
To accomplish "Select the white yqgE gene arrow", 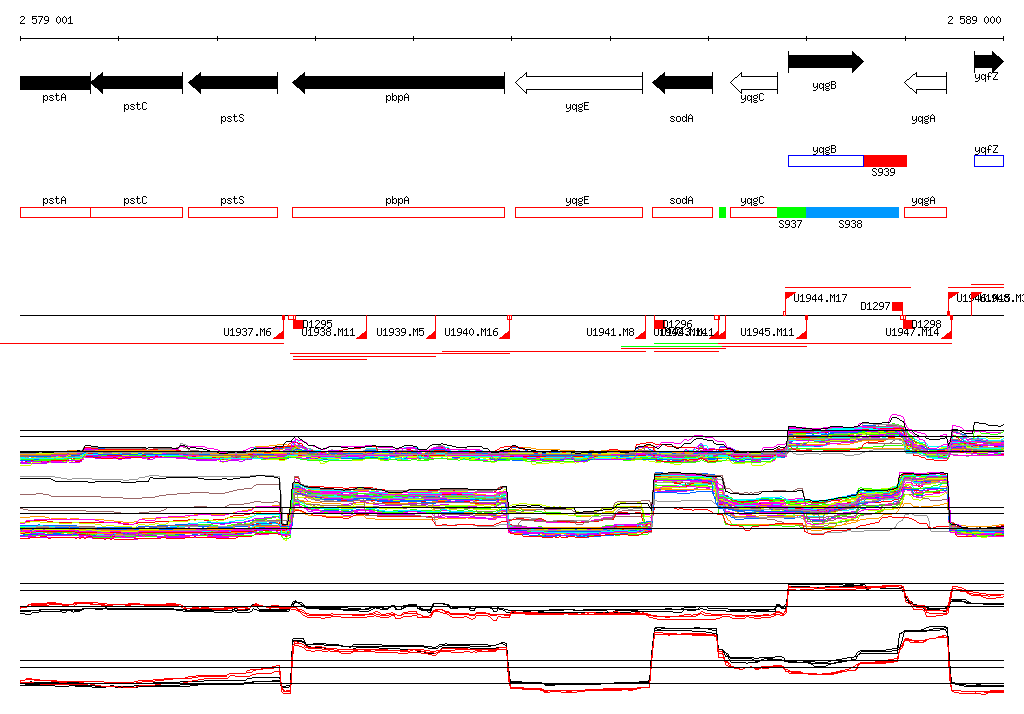I will click(579, 83).
